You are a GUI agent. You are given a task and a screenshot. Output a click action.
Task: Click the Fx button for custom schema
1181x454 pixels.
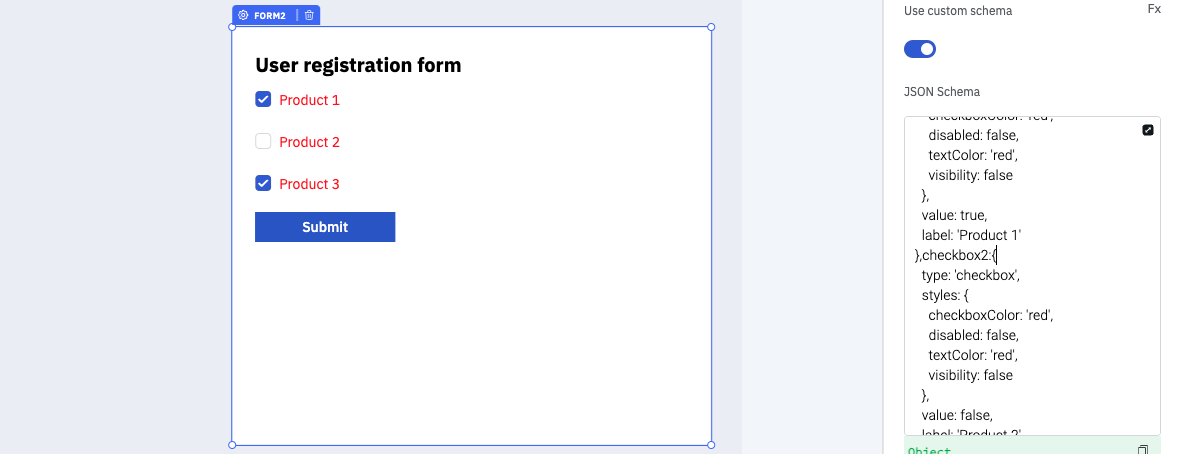[1153, 9]
